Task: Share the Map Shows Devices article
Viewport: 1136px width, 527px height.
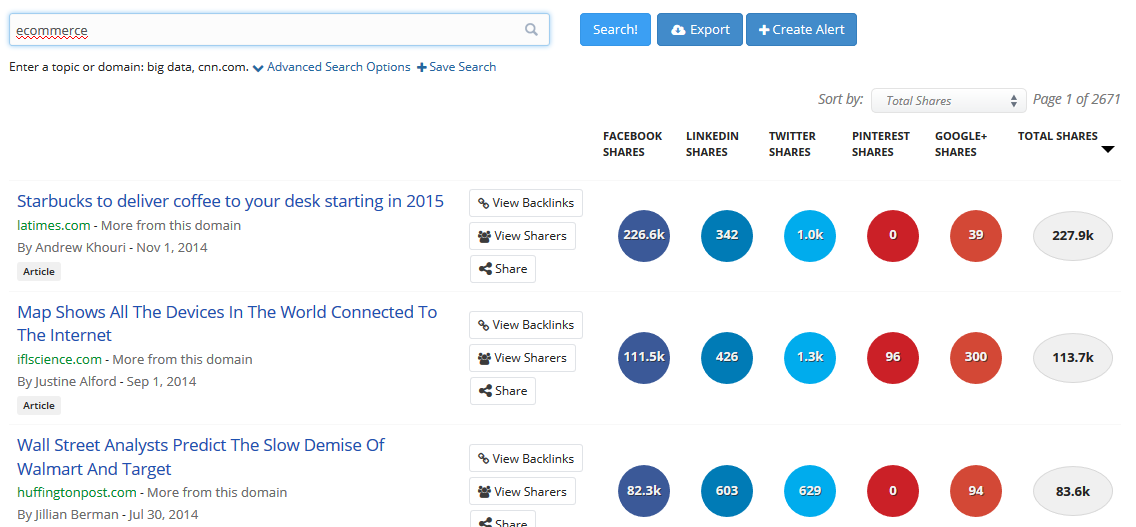Action: coord(503,391)
